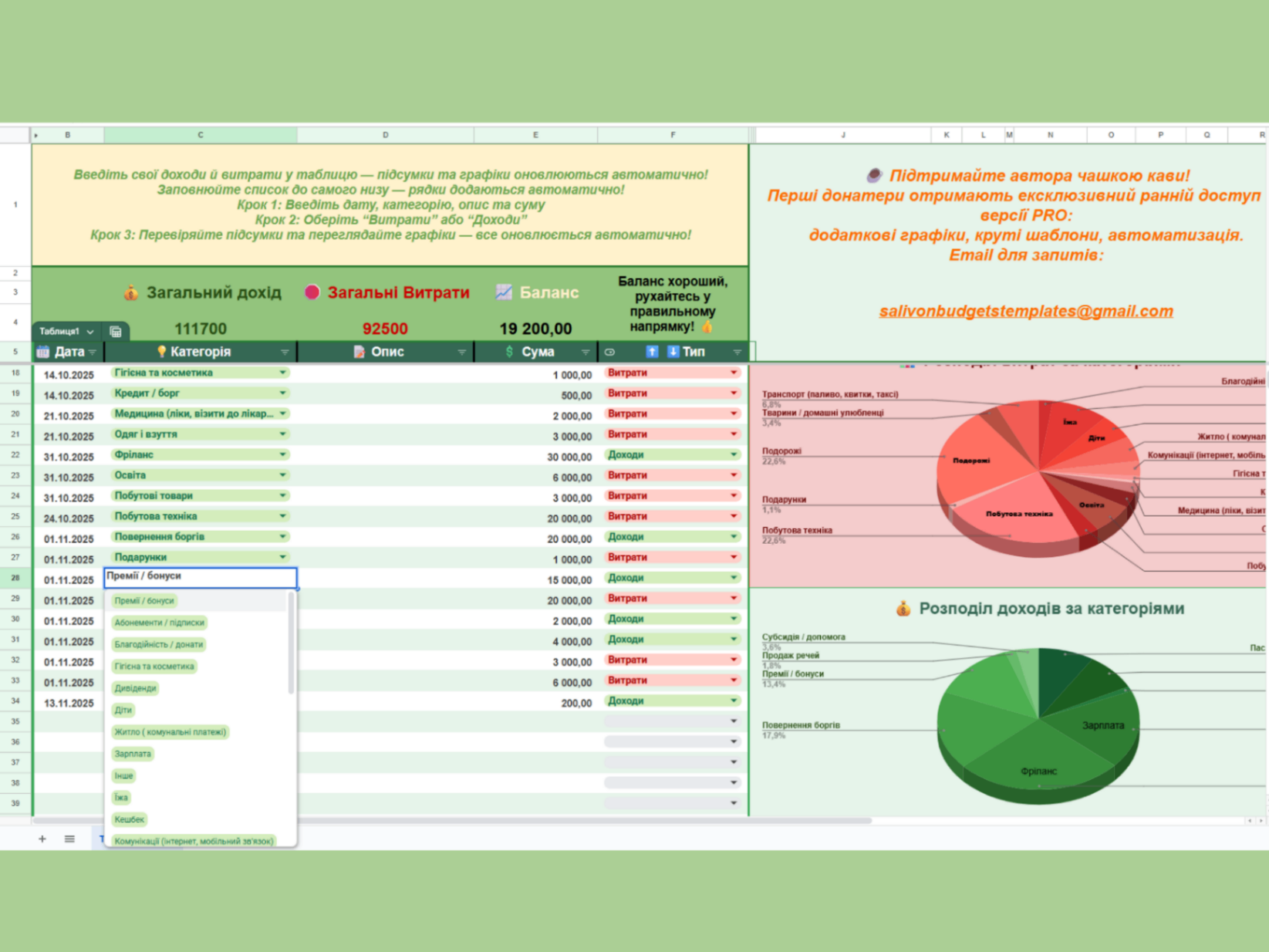Image resolution: width=1269 pixels, height=952 pixels.
Task: Choose Діти from the dropdown list
Action: click(123, 711)
